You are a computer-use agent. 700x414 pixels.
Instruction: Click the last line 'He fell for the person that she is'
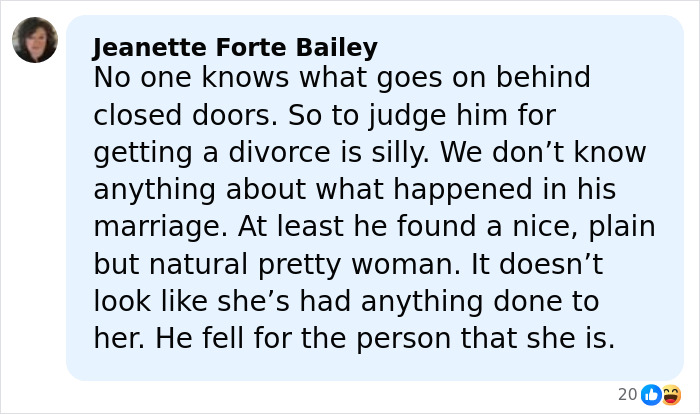tap(354, 338)
